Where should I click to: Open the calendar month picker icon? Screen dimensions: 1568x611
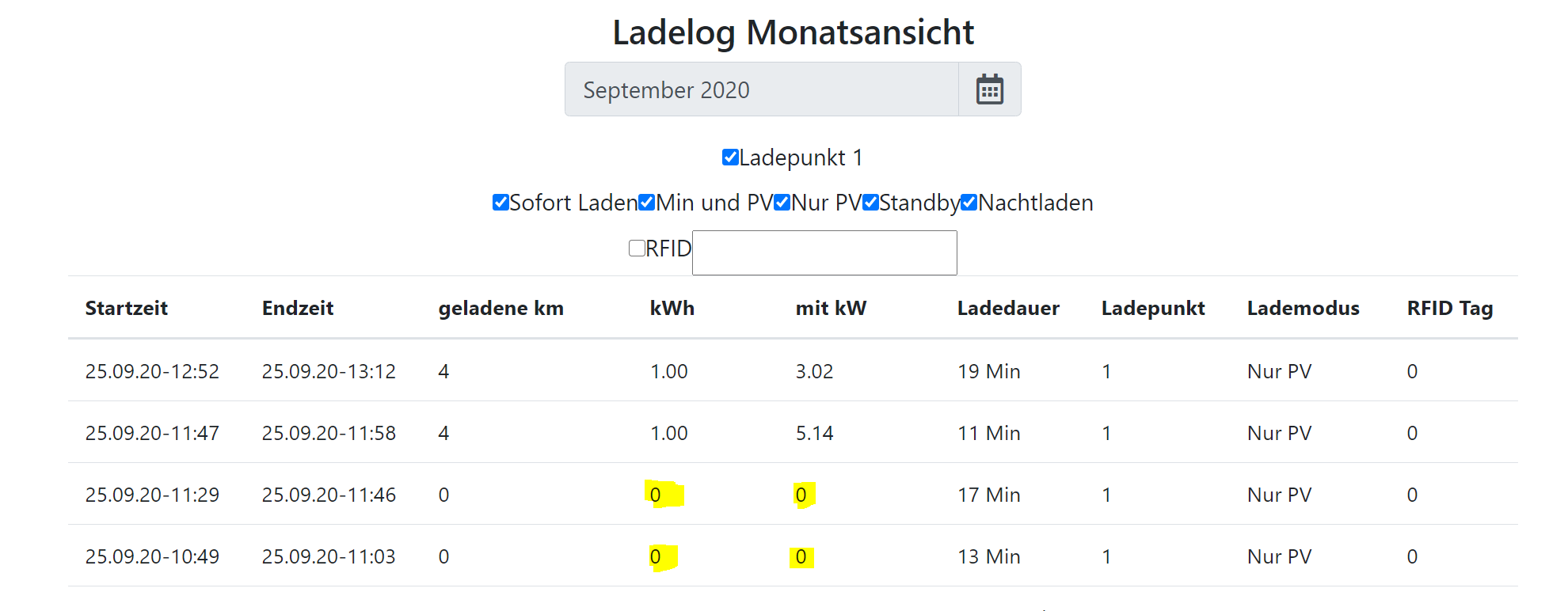989,89
